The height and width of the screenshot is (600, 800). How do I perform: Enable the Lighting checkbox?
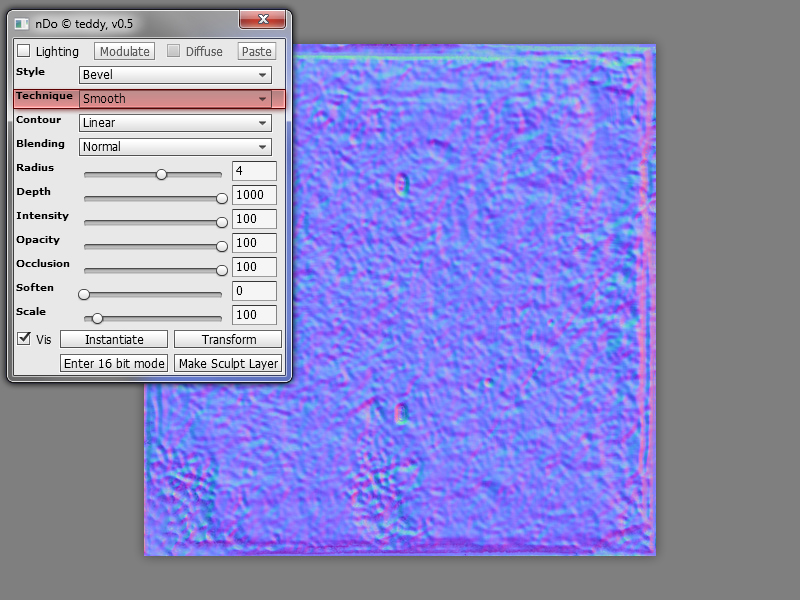23,51
